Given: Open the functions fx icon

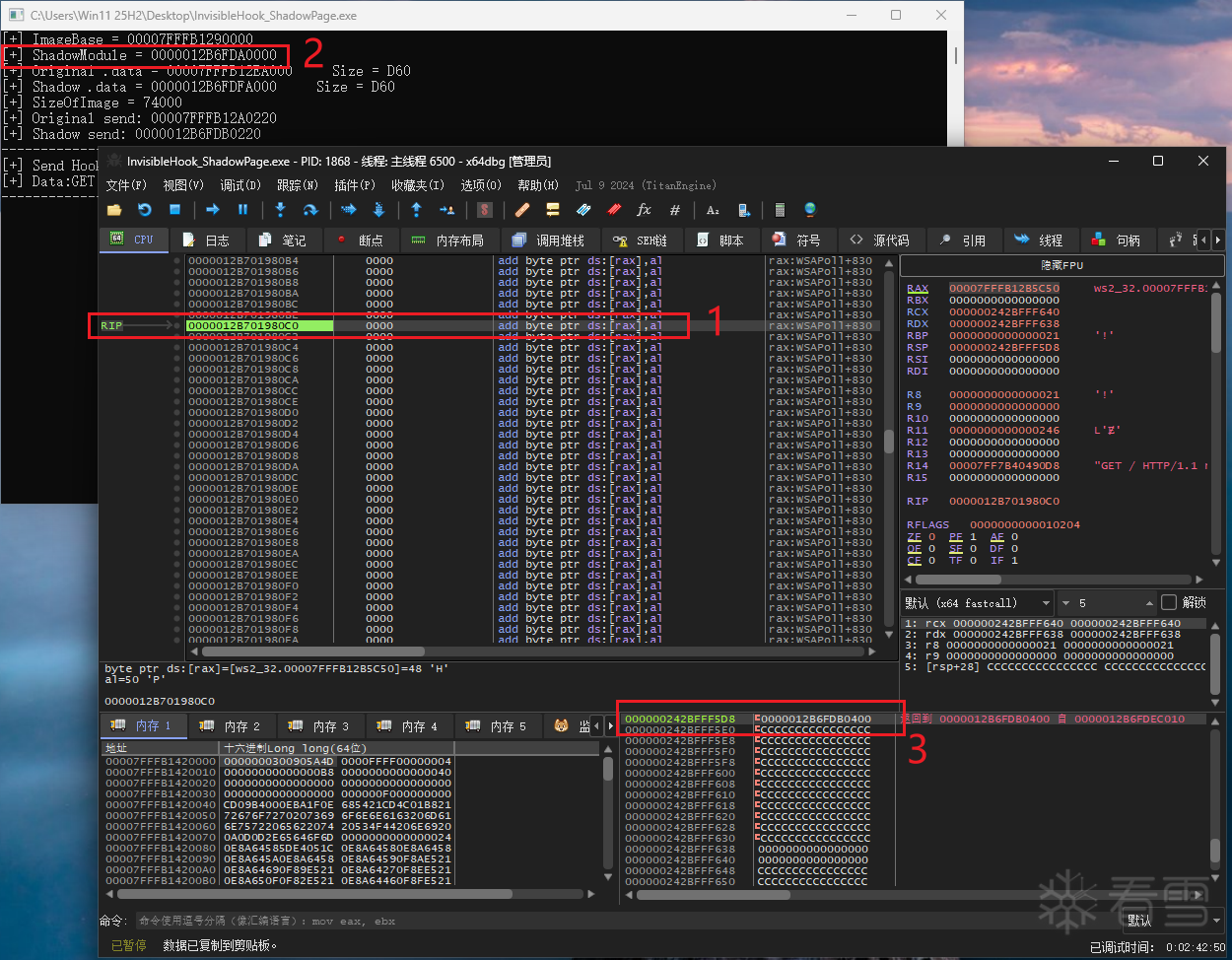Looking at the screenshot, I should coord(645,210).
